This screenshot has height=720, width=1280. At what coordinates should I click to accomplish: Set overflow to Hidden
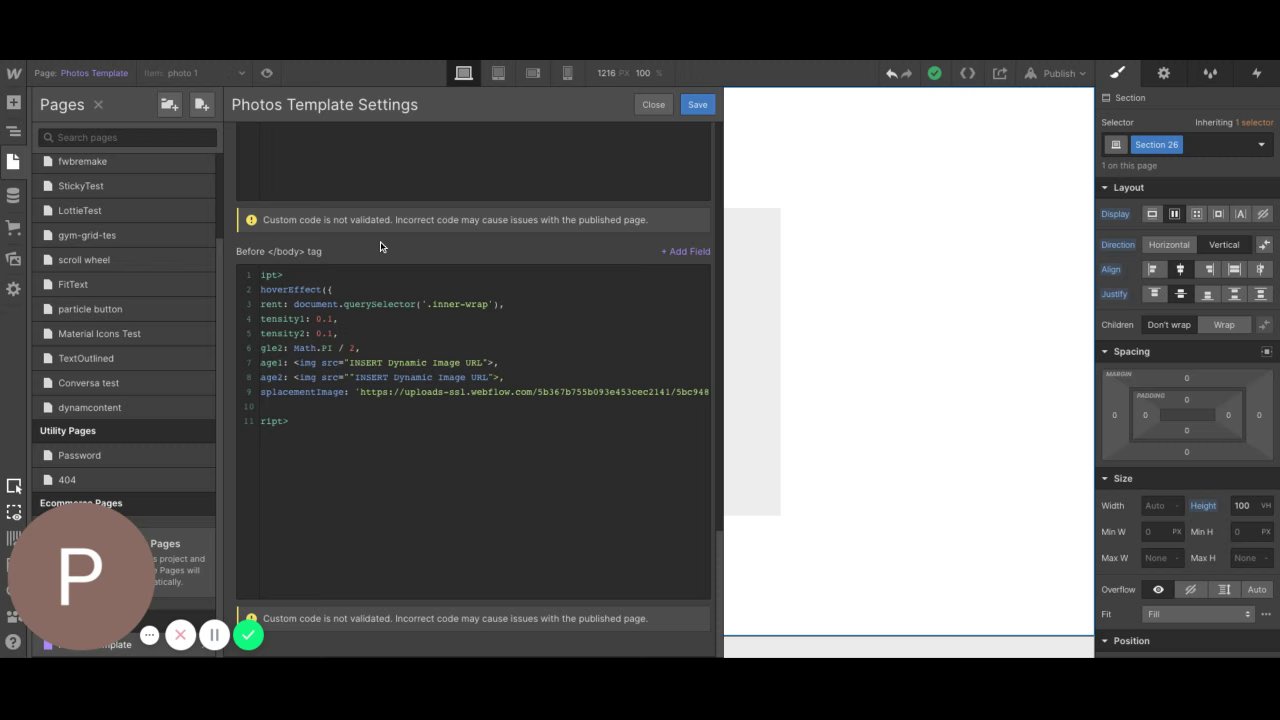click(1190, 590)
